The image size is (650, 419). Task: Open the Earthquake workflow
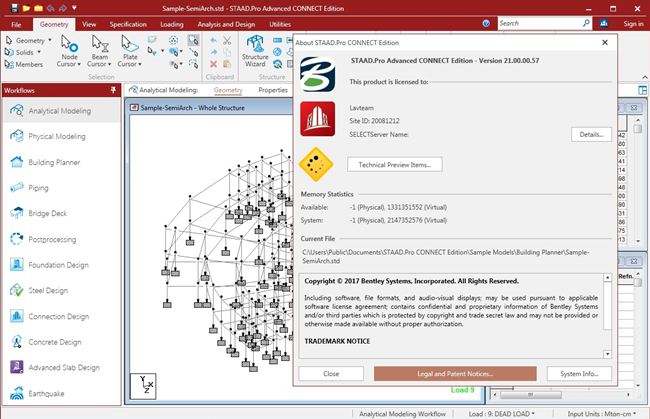tap(61, 393)
